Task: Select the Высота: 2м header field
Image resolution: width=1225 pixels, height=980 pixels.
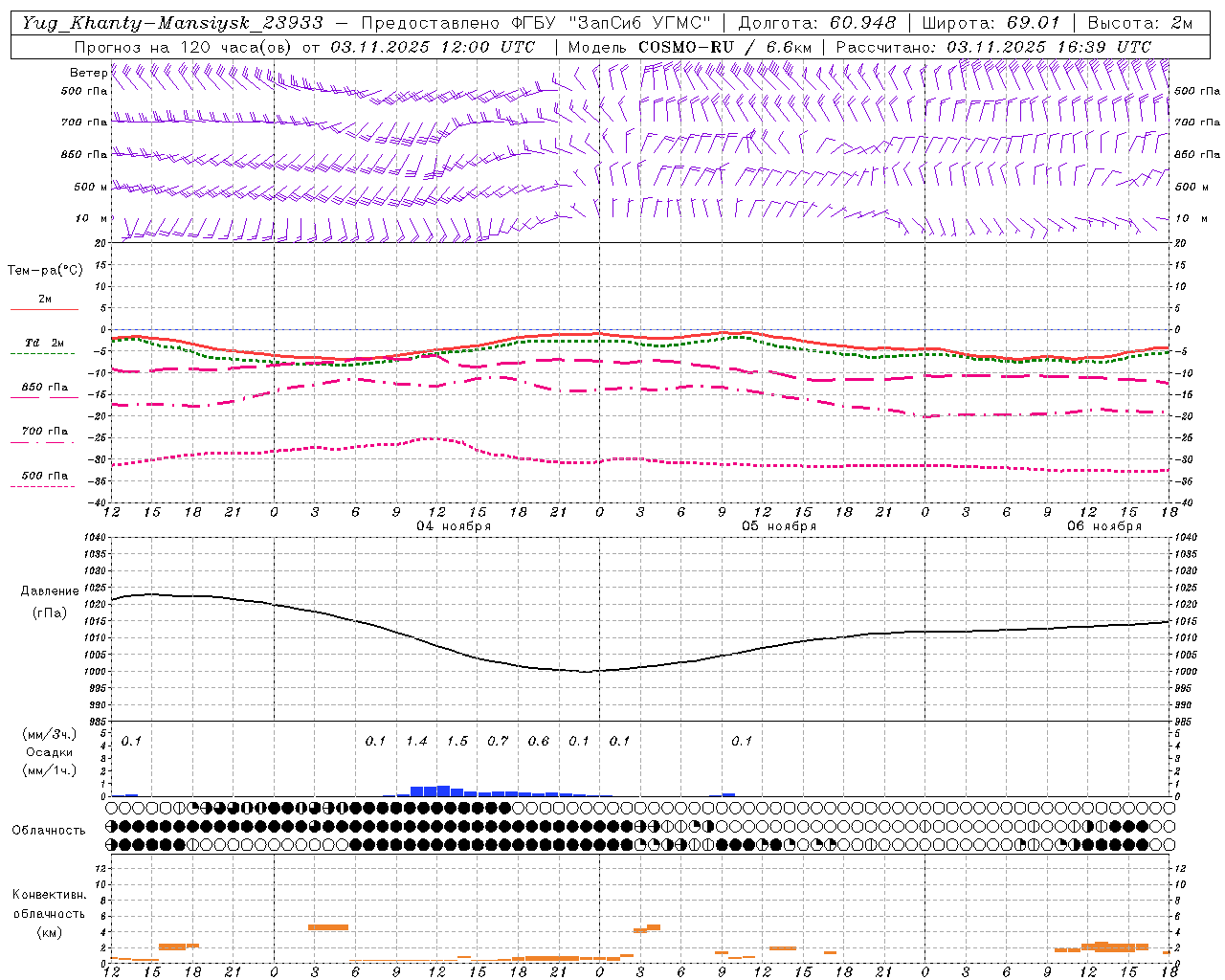Action: coord(1139,23)
